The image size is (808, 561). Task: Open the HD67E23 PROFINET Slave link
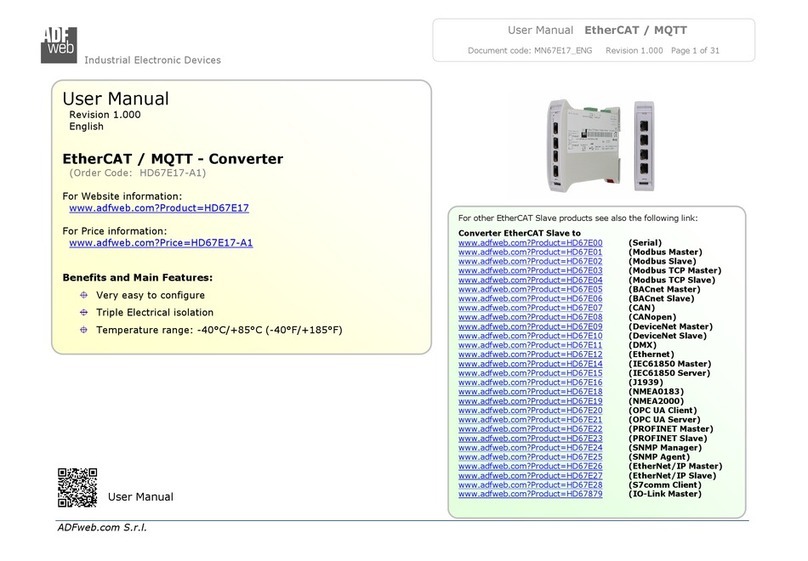[530, 438]
